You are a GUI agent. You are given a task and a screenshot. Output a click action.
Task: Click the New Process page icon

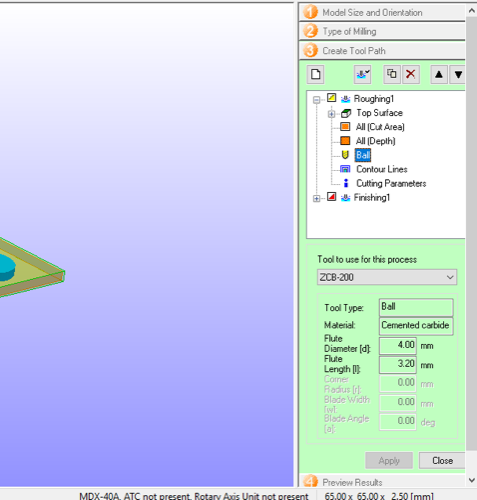[315, 74]
